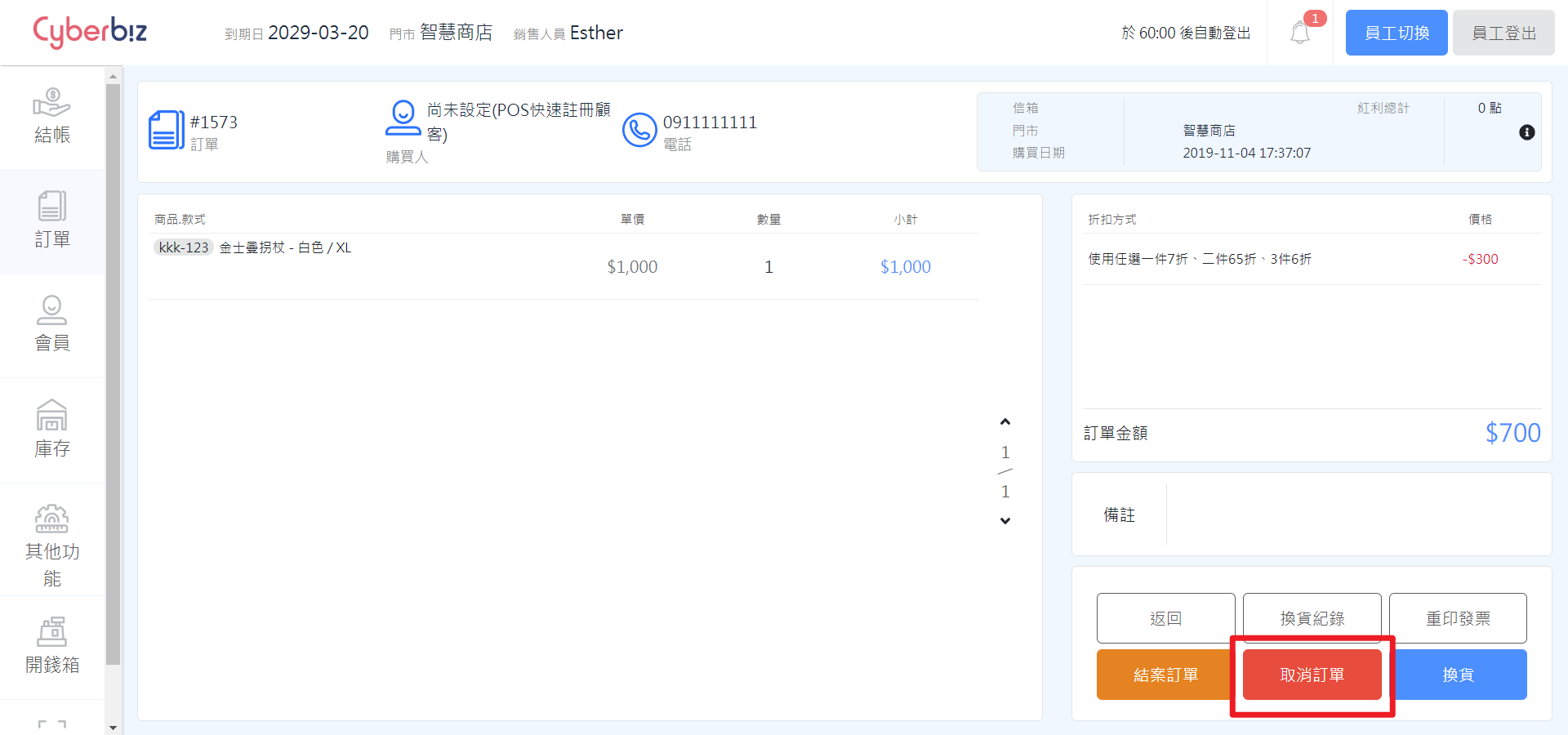Viewport: 1568px width, 735px height.
Task: Click phone number 0911111111
Action: tap(710, 122)
